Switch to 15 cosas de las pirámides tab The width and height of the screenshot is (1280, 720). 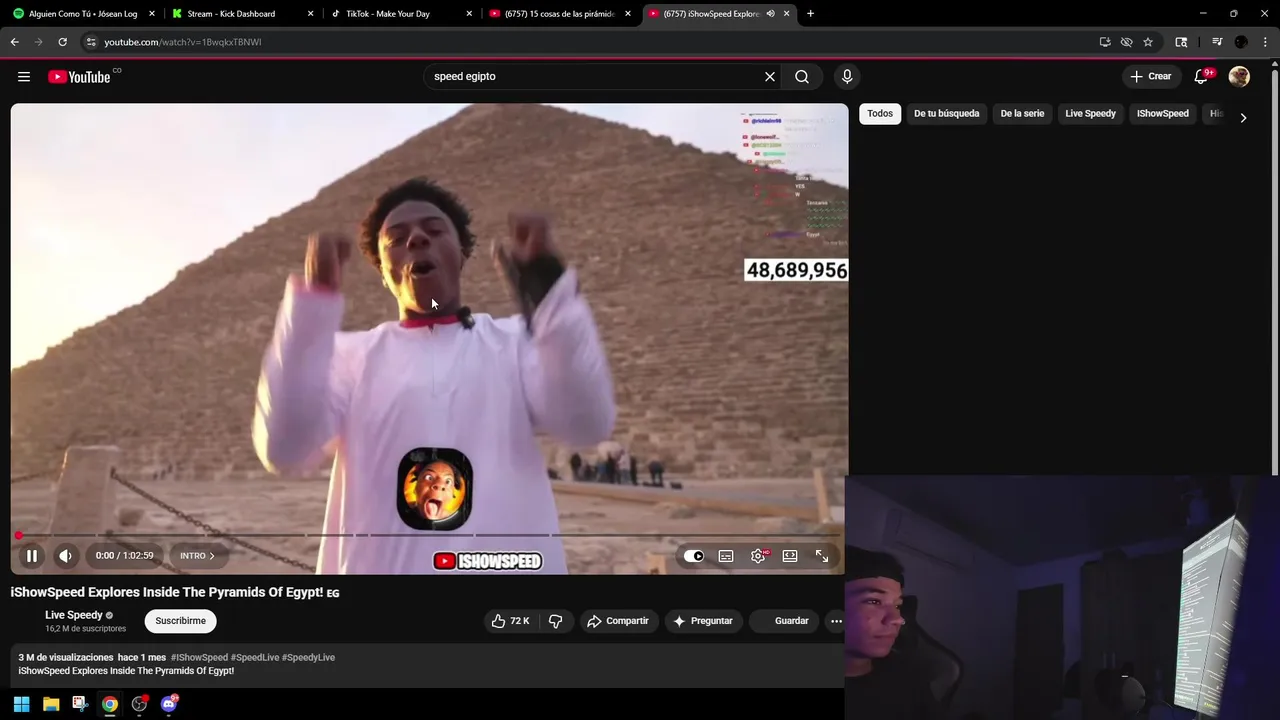(x=558, y=14)
